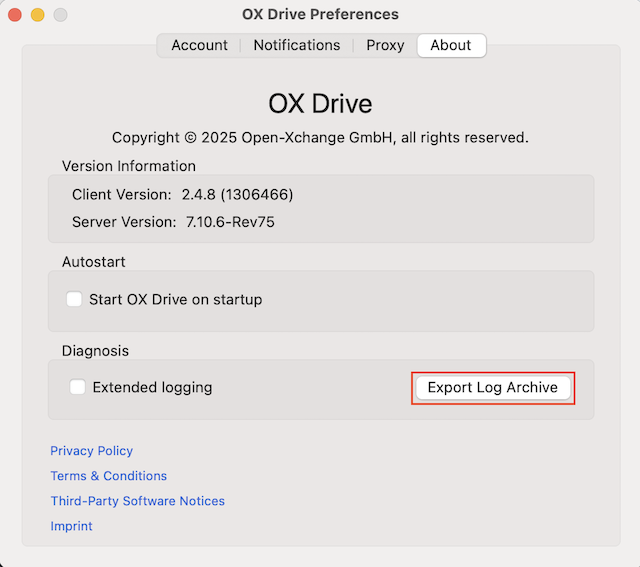Click the Version Information label
The height and width of the screenshot is (567, 640).
click(x=129, y=166)
